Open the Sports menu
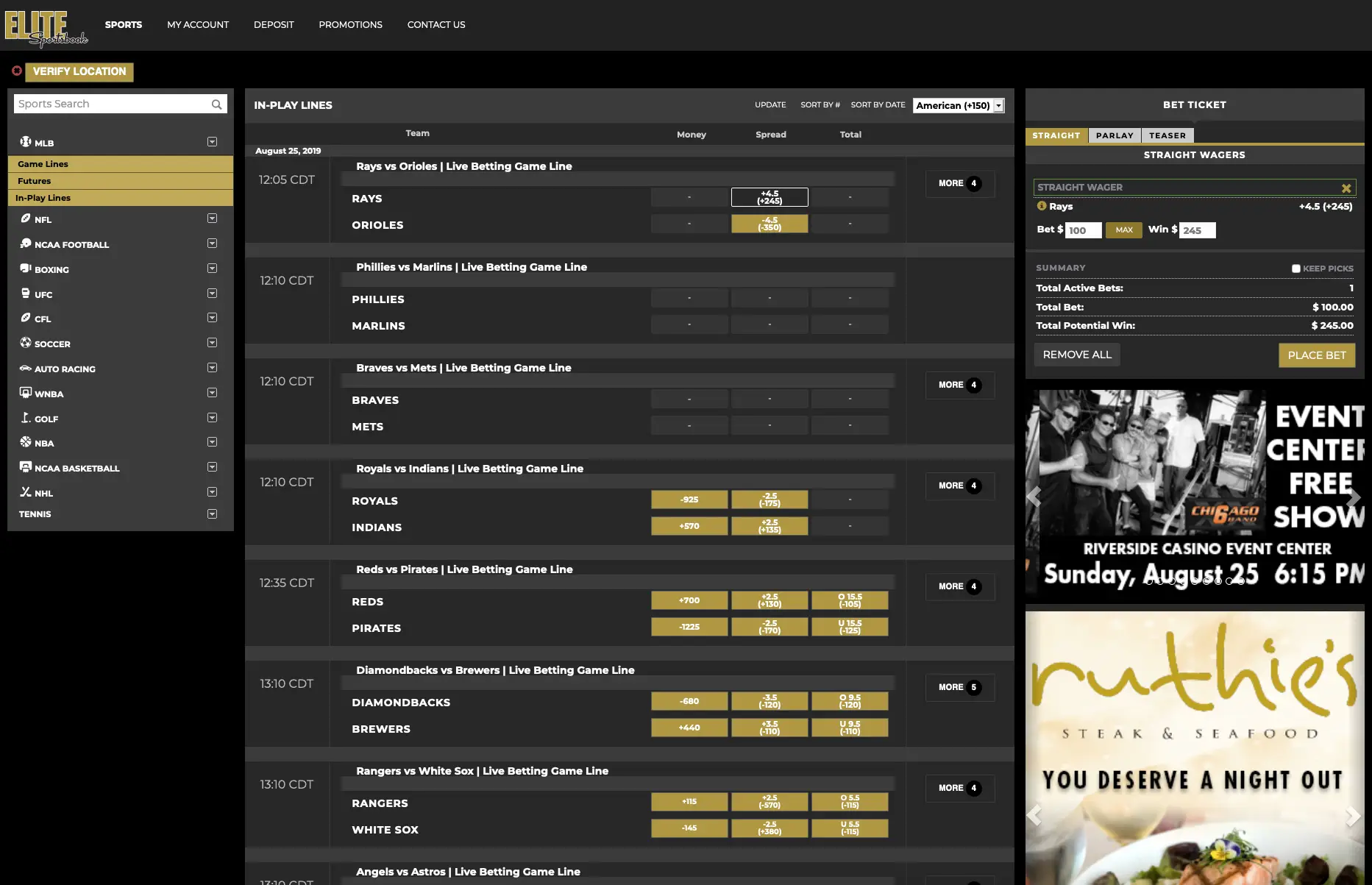Screen dimensions: 1372x885 (124, 24)
